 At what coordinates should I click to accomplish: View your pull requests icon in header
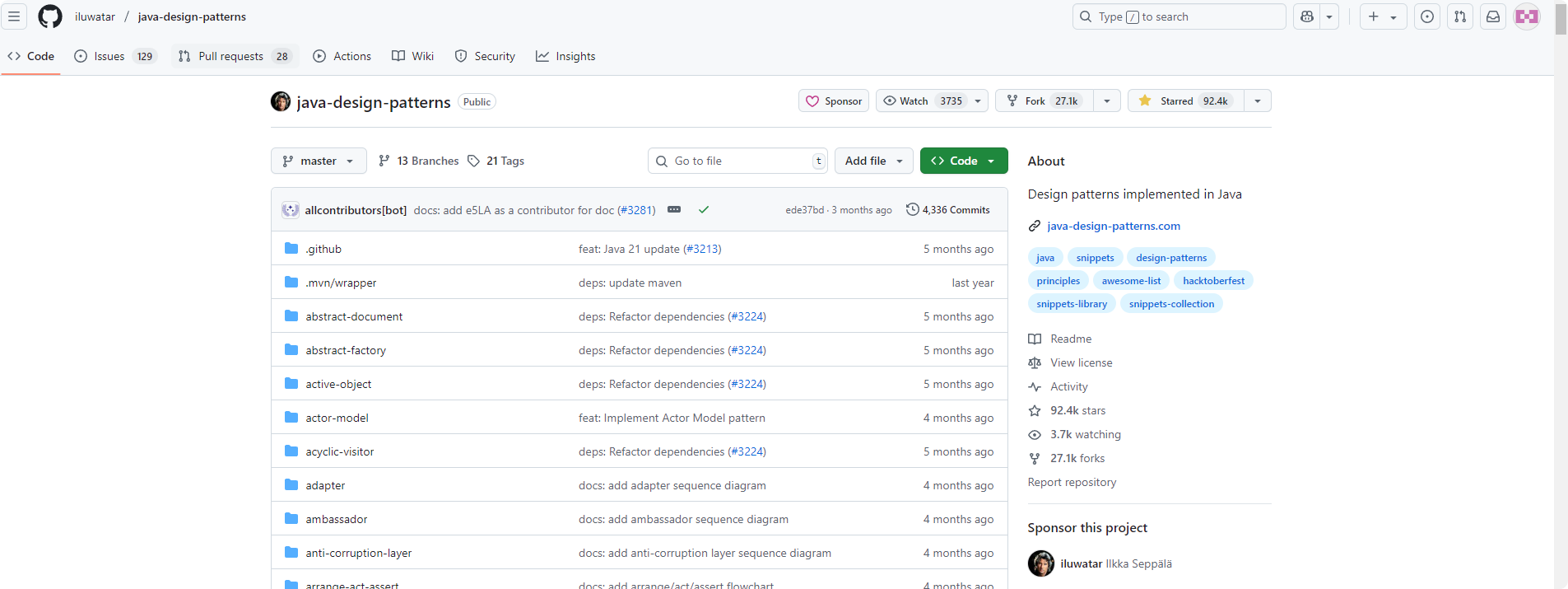(1460, 16)
